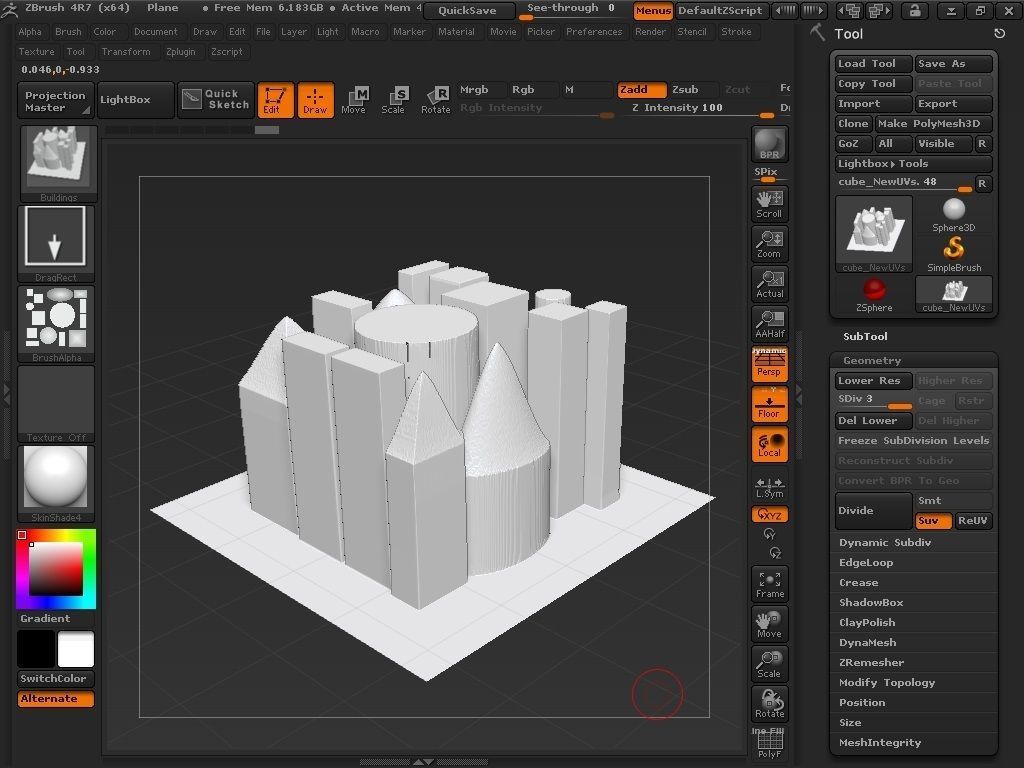Viewport: 1024px width, 768px height.
Task: Open the Transform menu
Action: click(125, 52)
